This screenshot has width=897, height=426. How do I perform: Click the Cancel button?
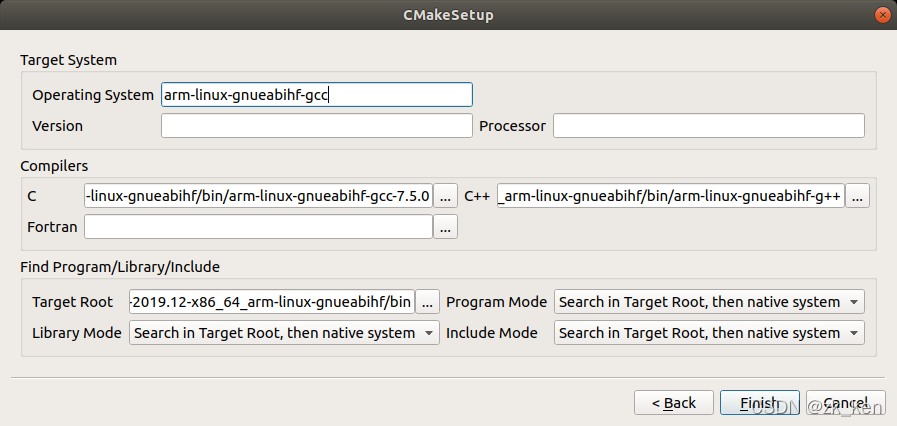coord(846,403)
